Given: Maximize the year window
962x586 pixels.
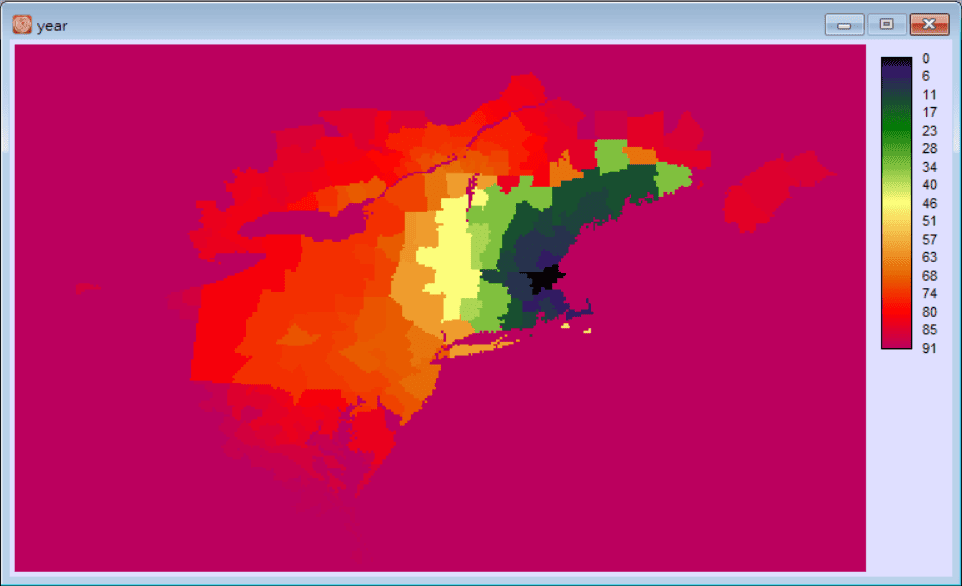Looking at the screenshot, I should pos(887,25).
